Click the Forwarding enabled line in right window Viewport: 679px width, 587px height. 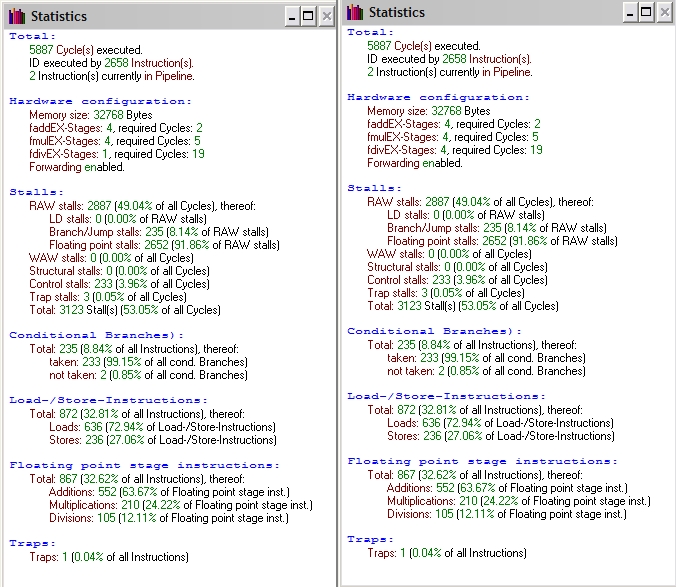click(x=414, y=163)
